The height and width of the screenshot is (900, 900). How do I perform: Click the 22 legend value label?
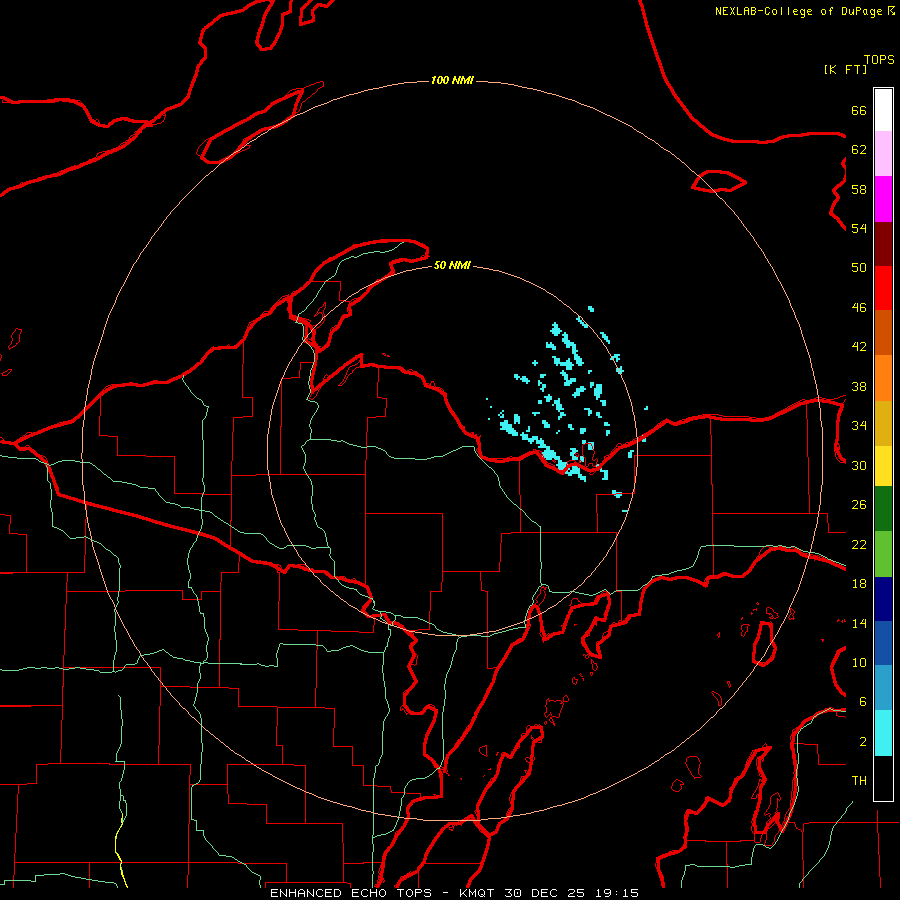[859, 545]
